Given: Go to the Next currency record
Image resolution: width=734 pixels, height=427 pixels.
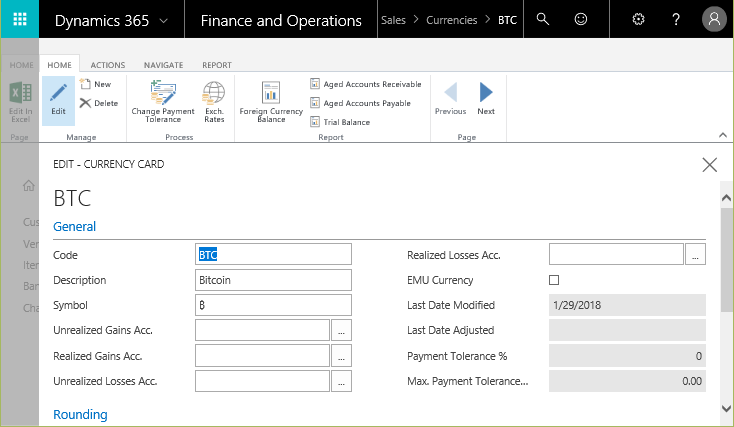Looking at the screenshot, I should [x=486, y=98].
